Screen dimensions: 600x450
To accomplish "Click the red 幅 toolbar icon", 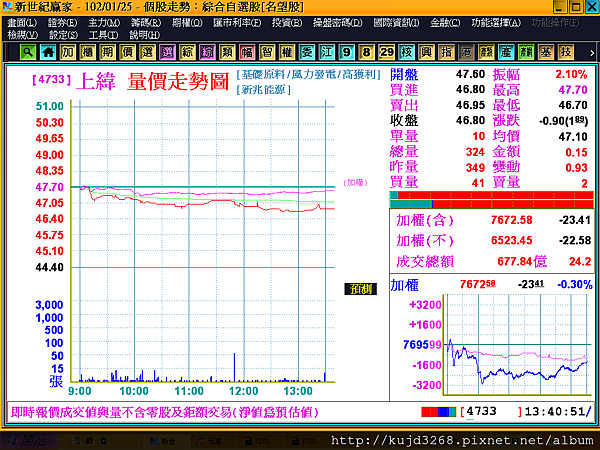I will tap(247, 52).
